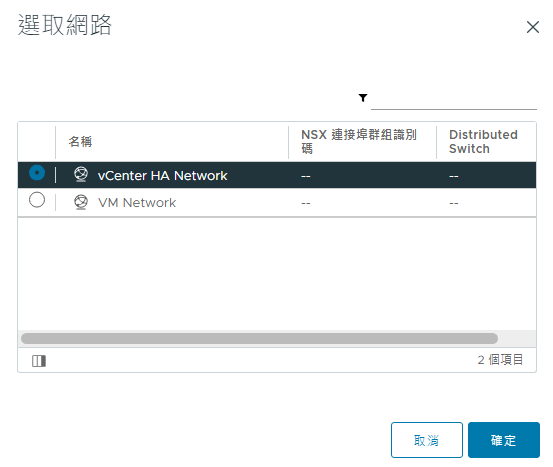The width and height of the screenshot is (553, 467).
Task: Close the Select Network dialog
Action: click(x=533, y=27)
